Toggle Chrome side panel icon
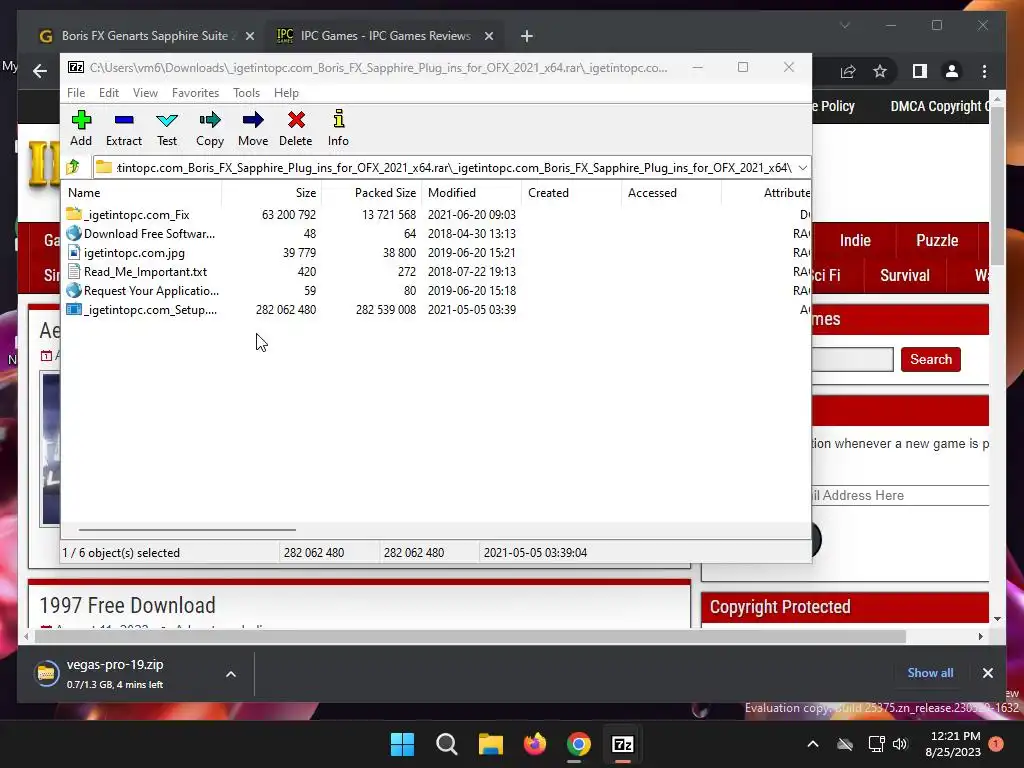Screen dimensions: 1024x768 click(x=920, y=71)
